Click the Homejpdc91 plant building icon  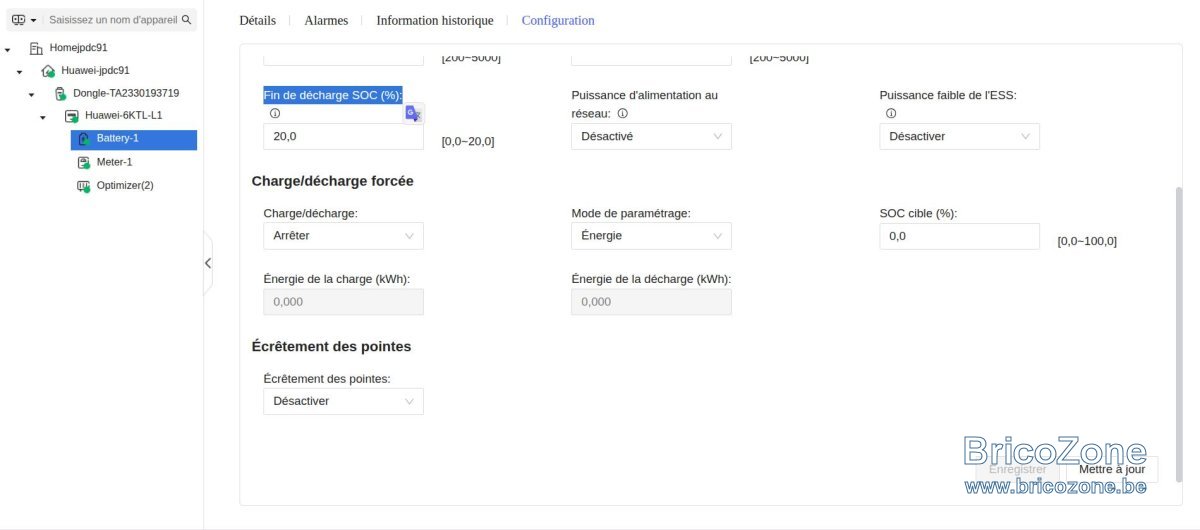pos(36,48)
